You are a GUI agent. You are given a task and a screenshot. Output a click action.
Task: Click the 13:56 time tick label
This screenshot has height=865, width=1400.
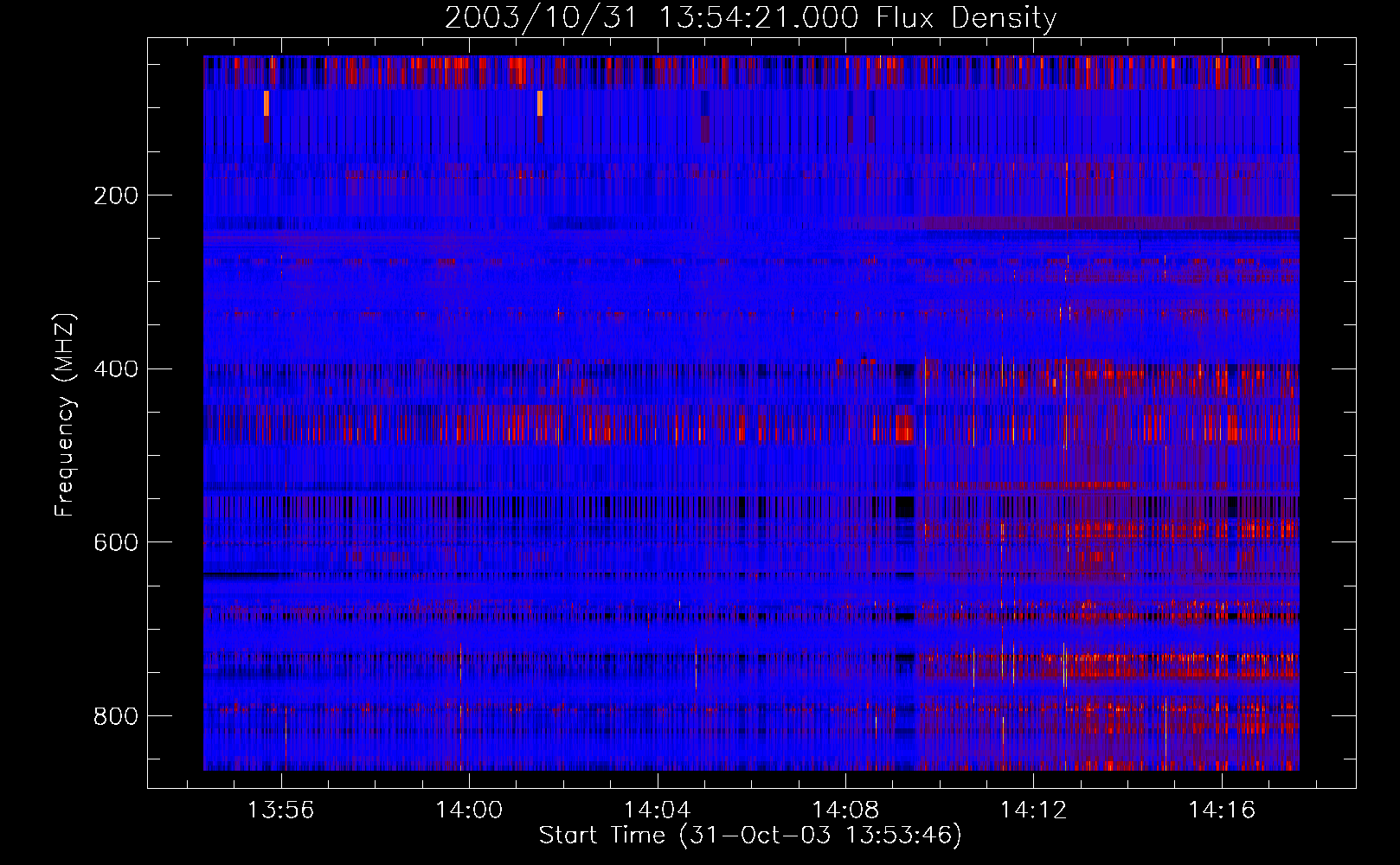pos(280,811)
